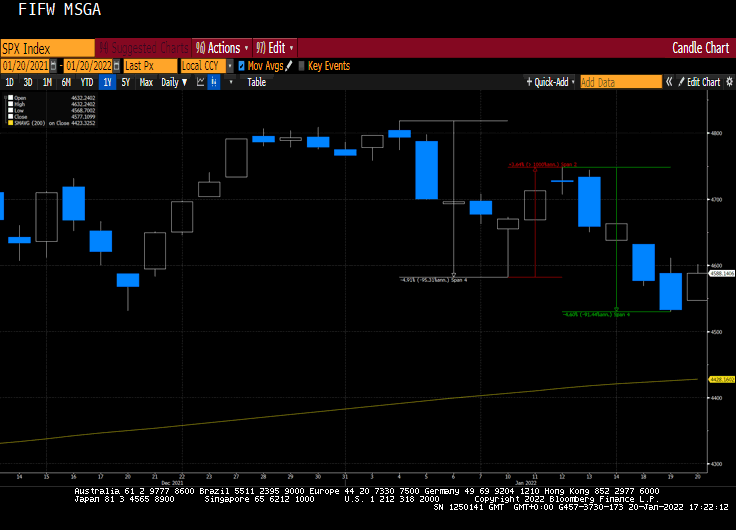Image resolution: width=736 pixels, height=530 pixels.
Task: Open chart settings gear icon
Action: (x=729, y=82)
